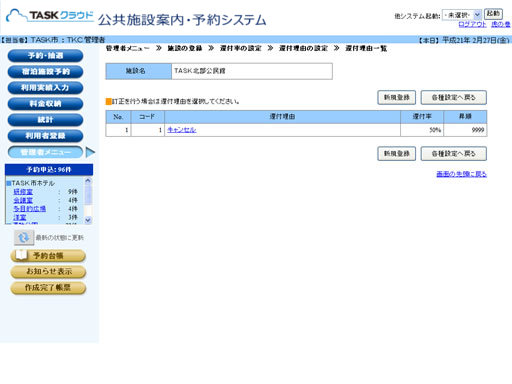Open the 利用者登録 menu

point(45,136)
